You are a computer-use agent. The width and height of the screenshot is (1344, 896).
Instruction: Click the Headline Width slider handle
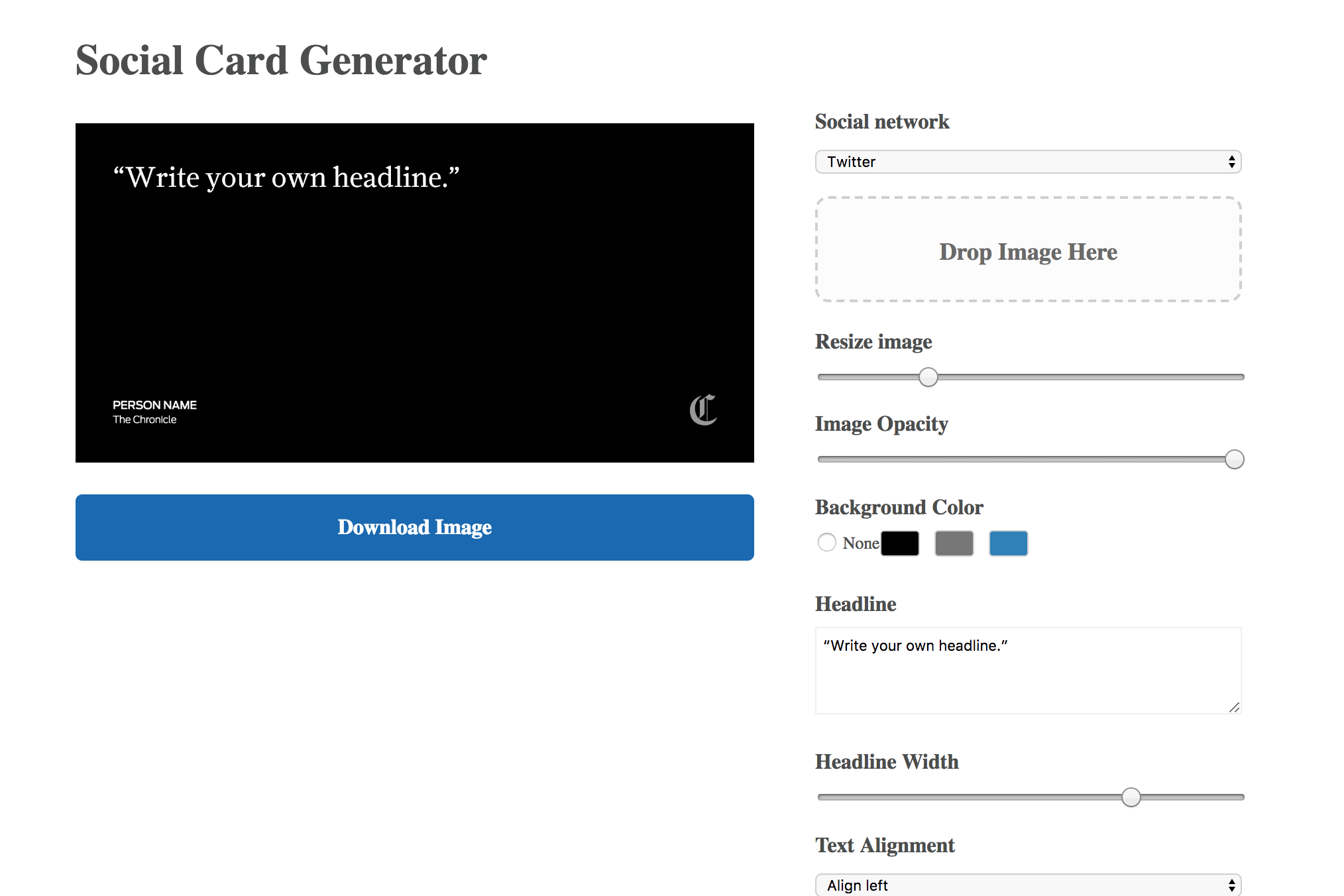(1131, 797)
